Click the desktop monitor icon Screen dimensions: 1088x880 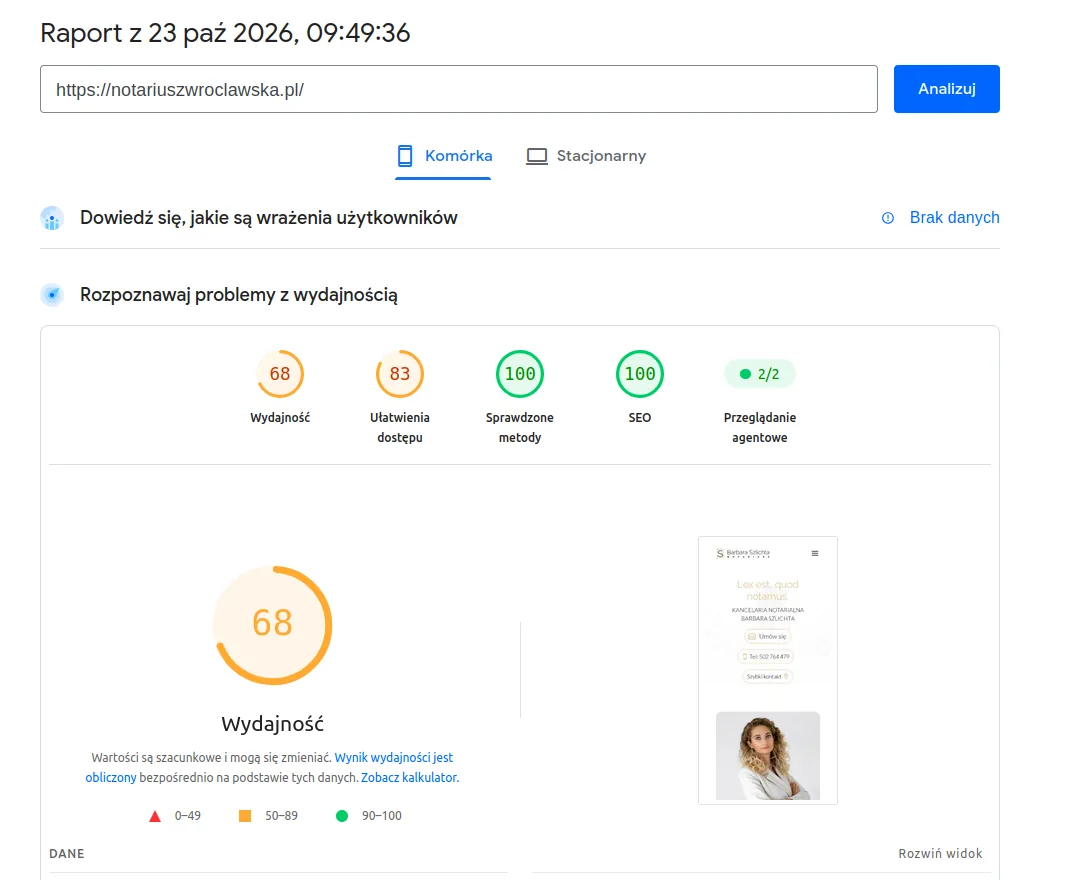click(x=536, y=156)
